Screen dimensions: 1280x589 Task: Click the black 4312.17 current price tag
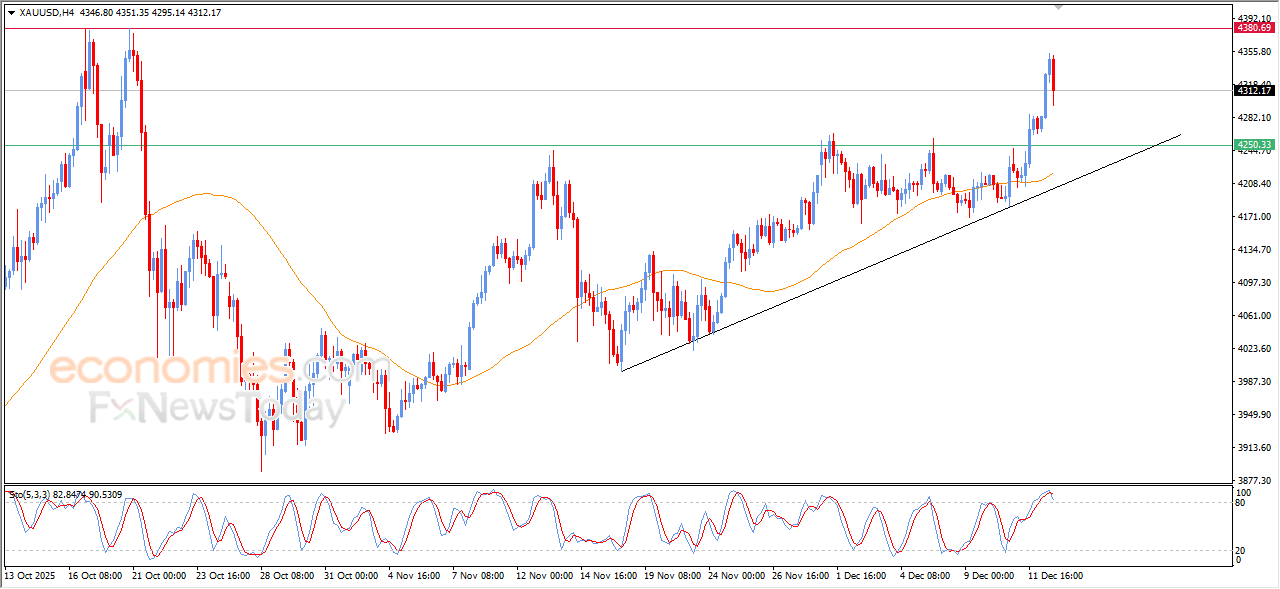tap(1254, 91)
